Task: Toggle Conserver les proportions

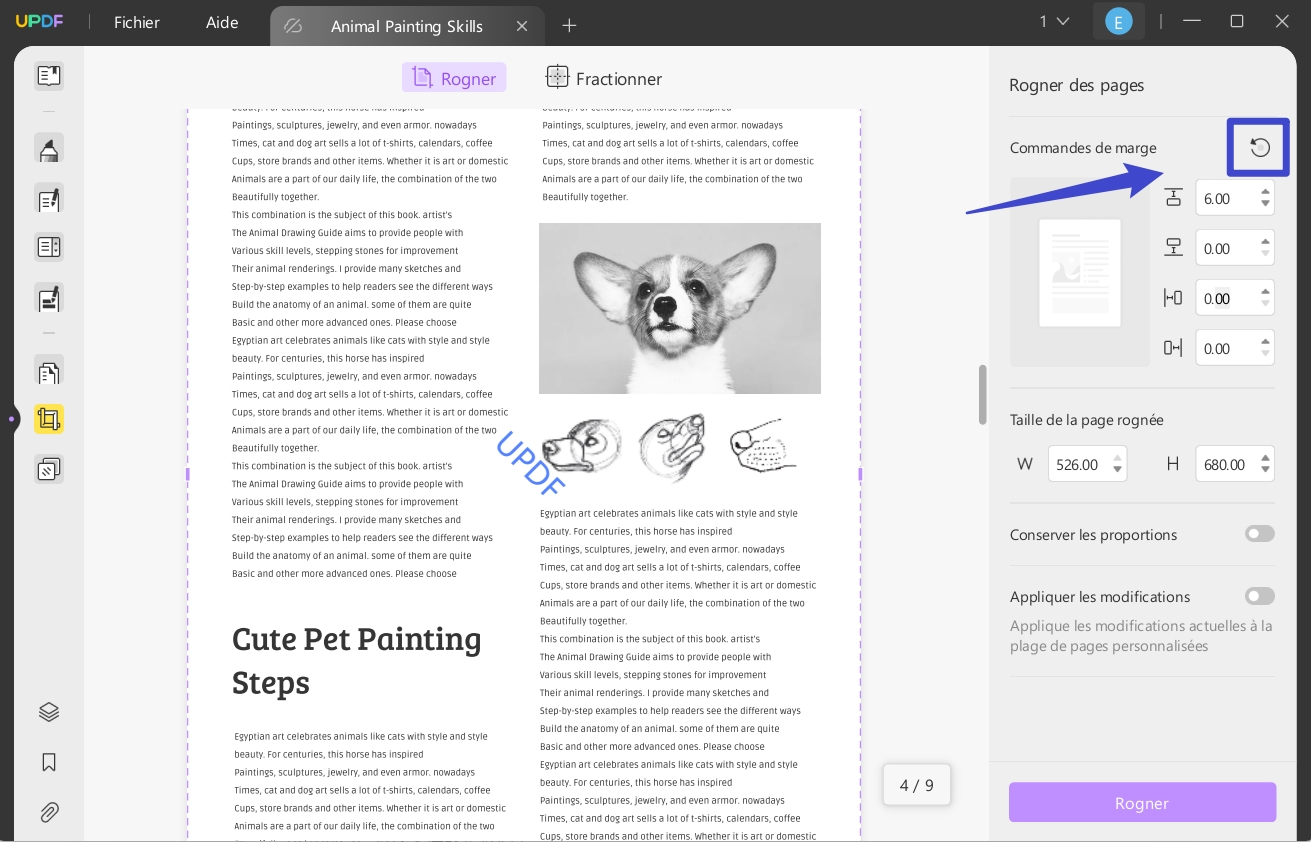Action: (x=1259, y=533)
